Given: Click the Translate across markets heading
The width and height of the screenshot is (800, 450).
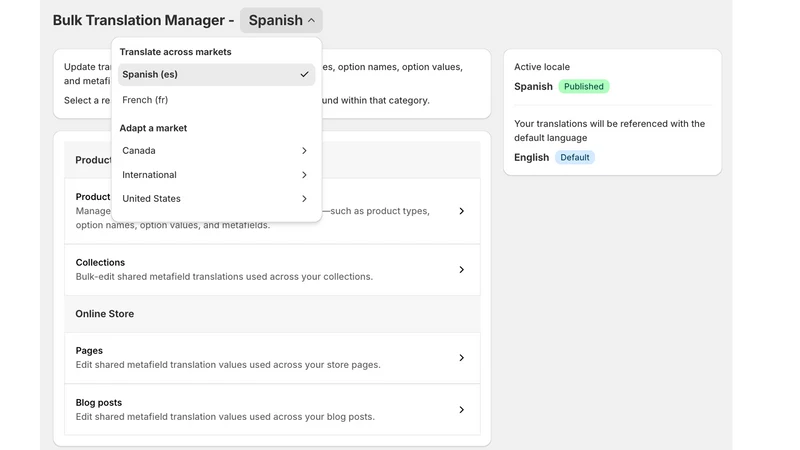Looking at the screenshot, I should coord(176,52).
